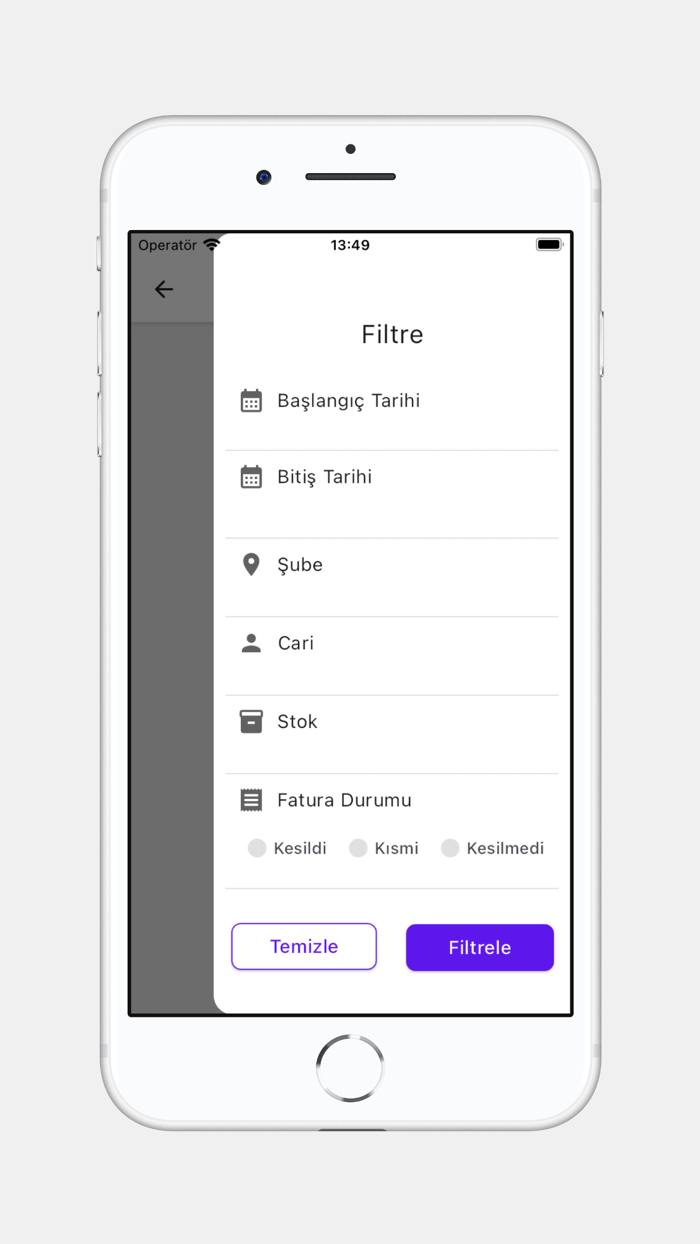Select the Kesildi radio option
This screenshot has width=700, height=1244.
point(257,848)
